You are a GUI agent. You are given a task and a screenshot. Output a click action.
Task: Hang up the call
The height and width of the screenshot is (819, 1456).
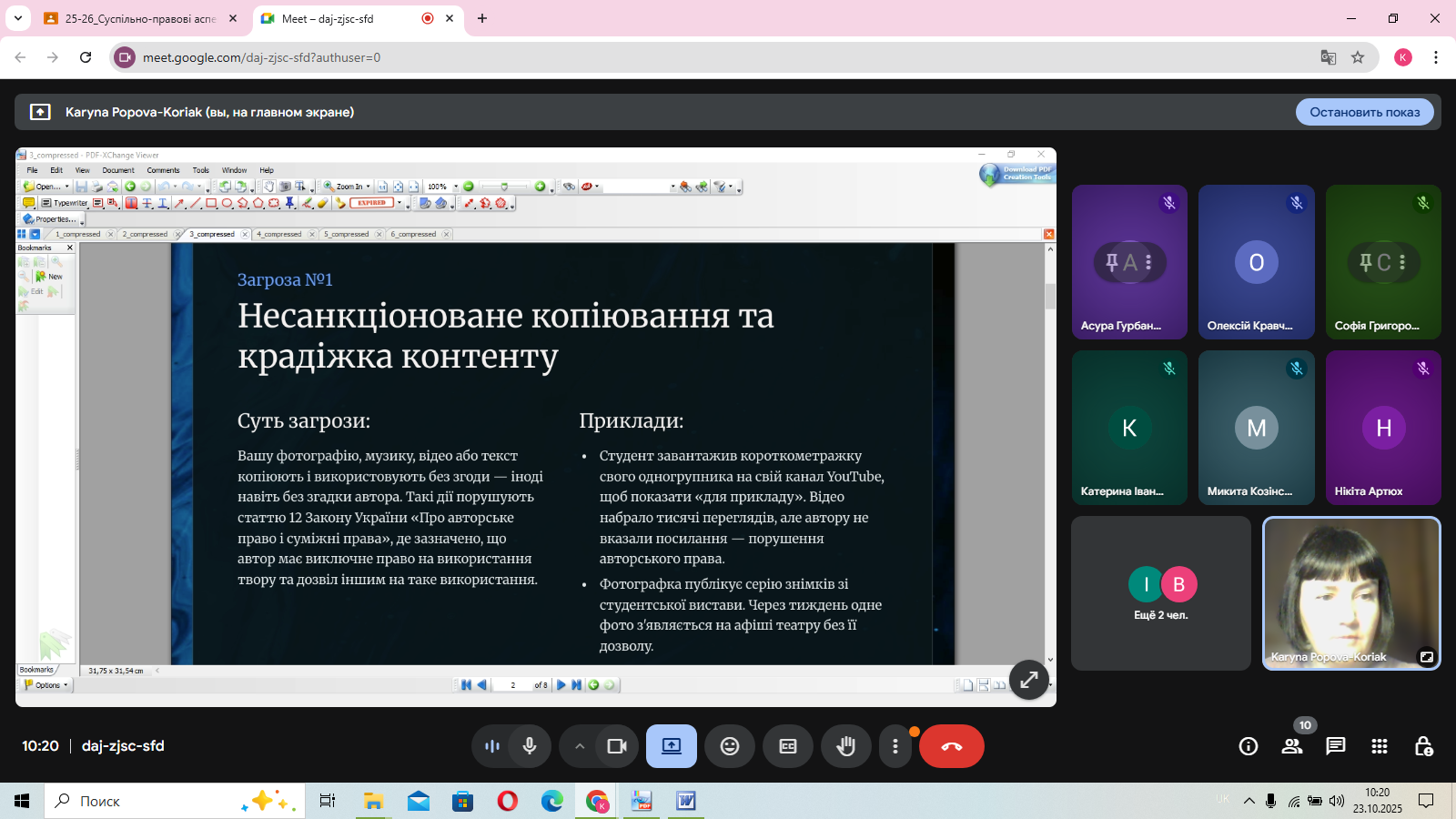[x=951, y=746]
